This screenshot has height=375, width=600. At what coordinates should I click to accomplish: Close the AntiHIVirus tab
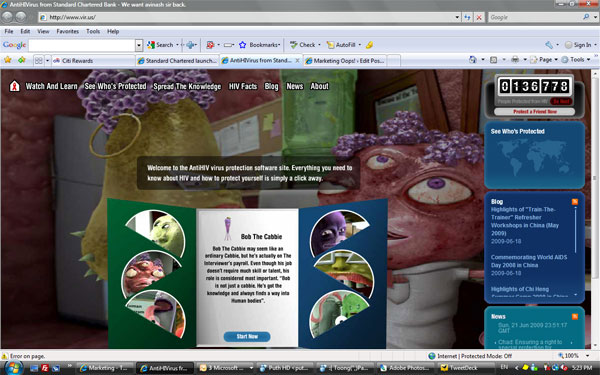point(297,60)
